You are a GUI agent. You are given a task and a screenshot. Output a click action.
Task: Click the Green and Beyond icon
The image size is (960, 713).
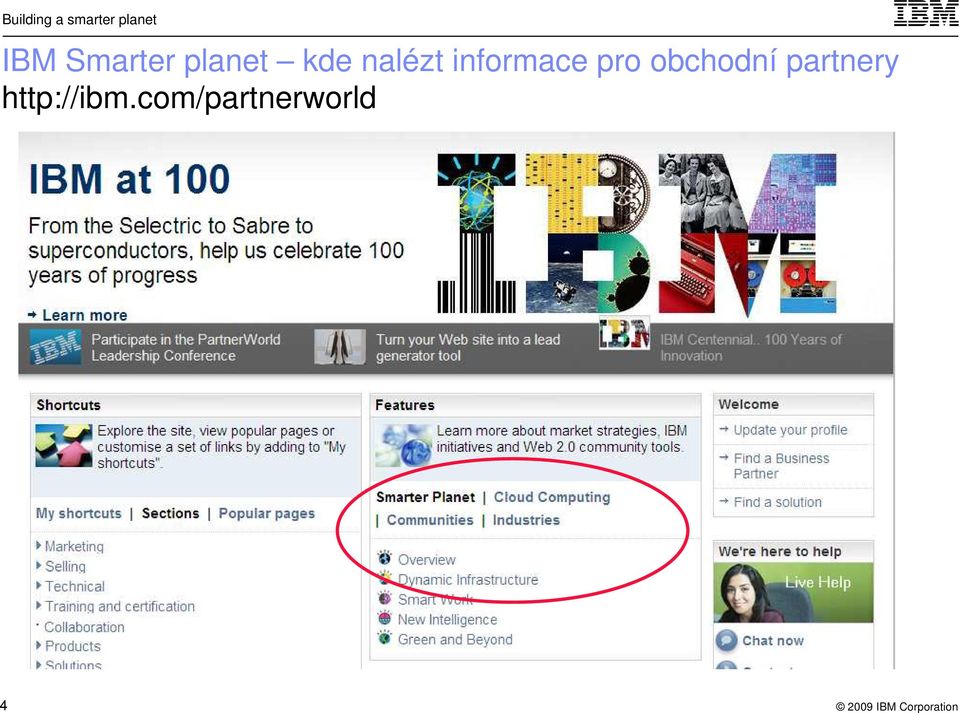(x=384, y=638)
